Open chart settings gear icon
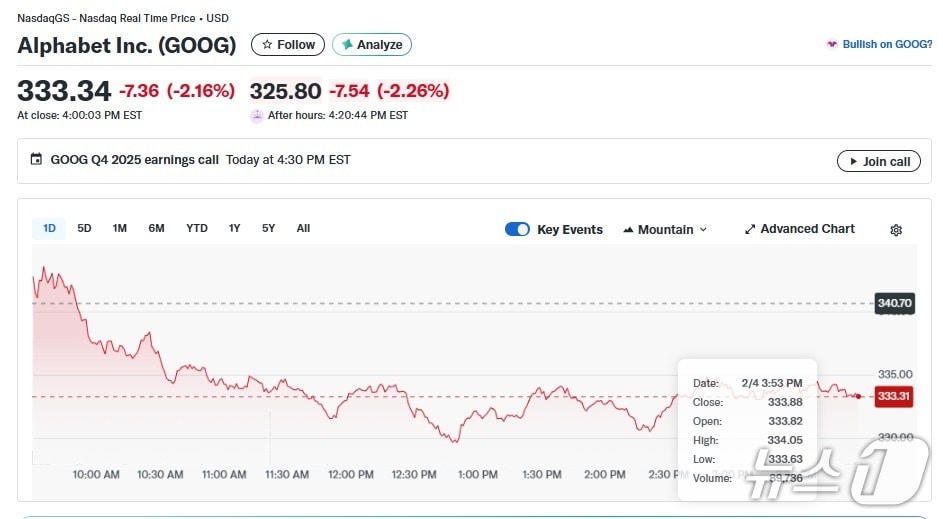The width and height of the screenshot is (943, 519). [x=895, y=230]
